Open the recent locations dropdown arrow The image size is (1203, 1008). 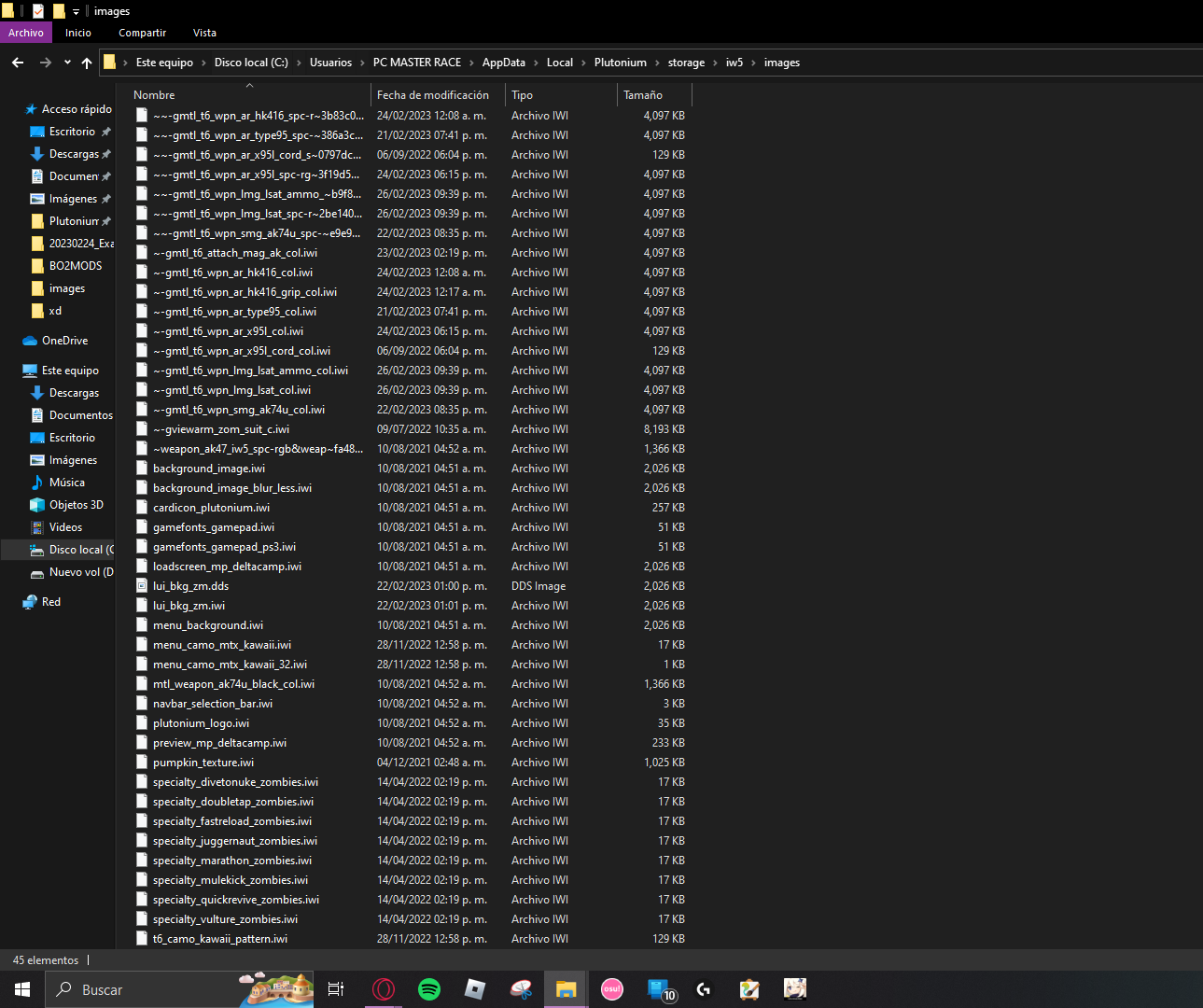pyautogui.click(x=67, y=63)
